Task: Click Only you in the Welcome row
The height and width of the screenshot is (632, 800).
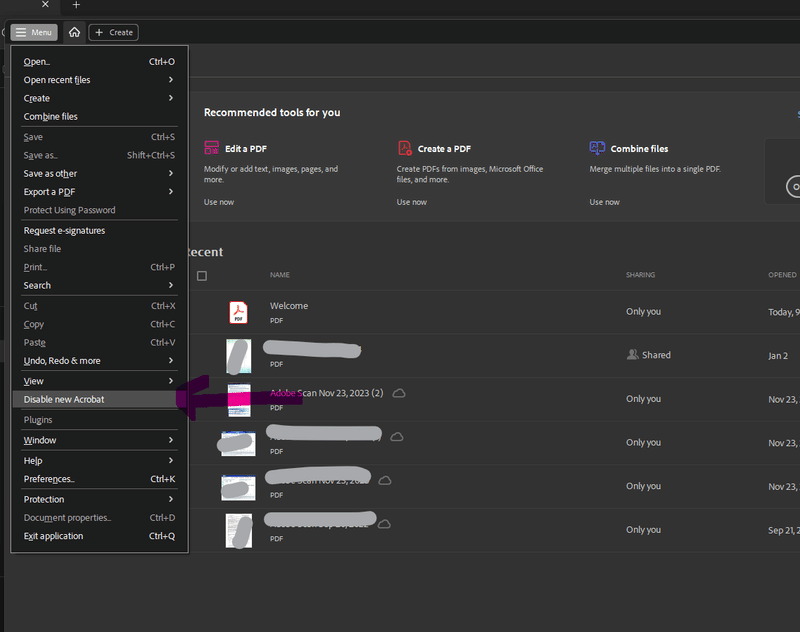Action: 643,312
